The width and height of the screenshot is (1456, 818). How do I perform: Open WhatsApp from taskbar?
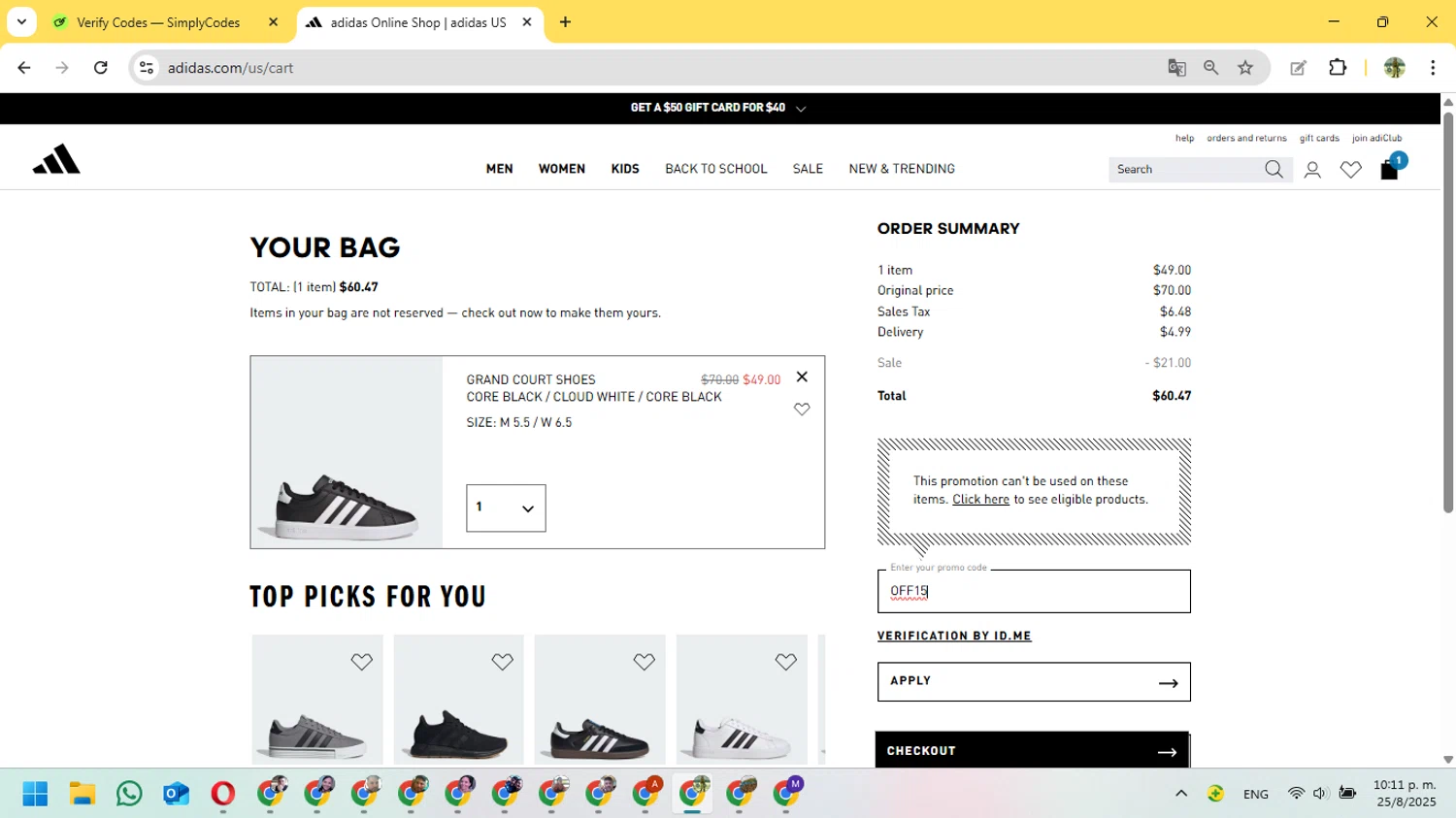129,794
